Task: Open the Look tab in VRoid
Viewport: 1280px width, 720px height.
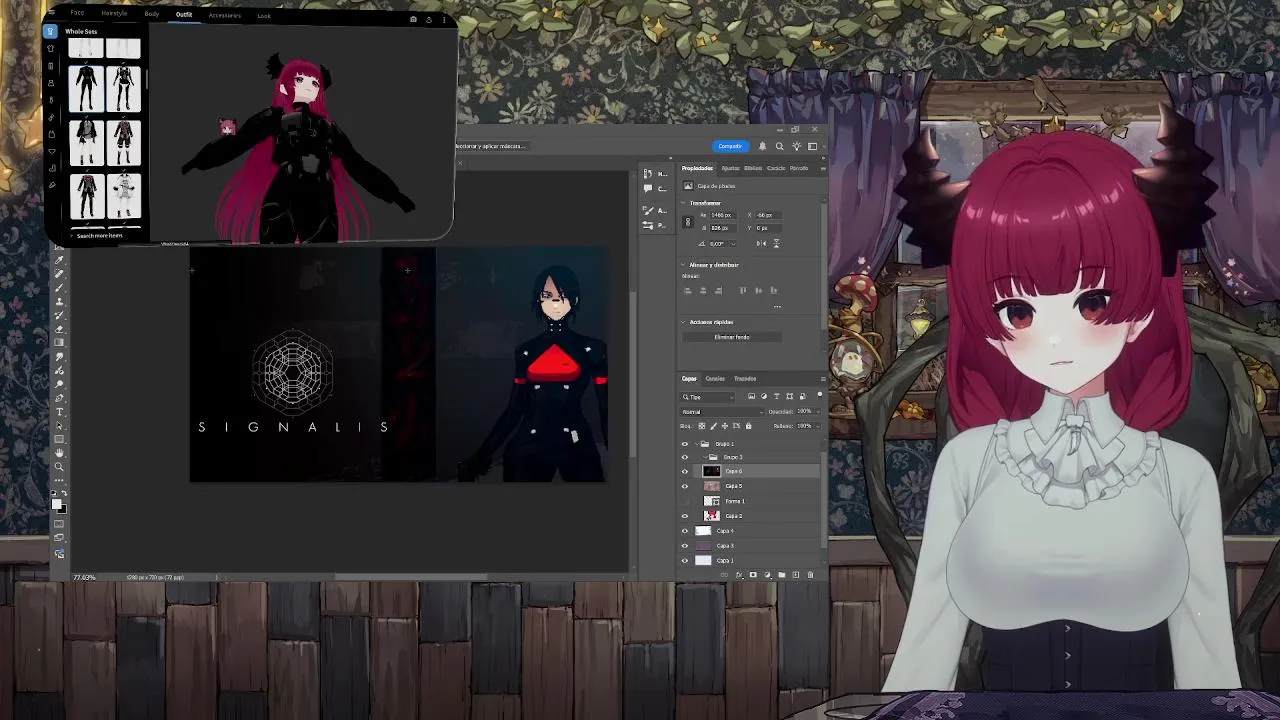Action: (264, 15)
